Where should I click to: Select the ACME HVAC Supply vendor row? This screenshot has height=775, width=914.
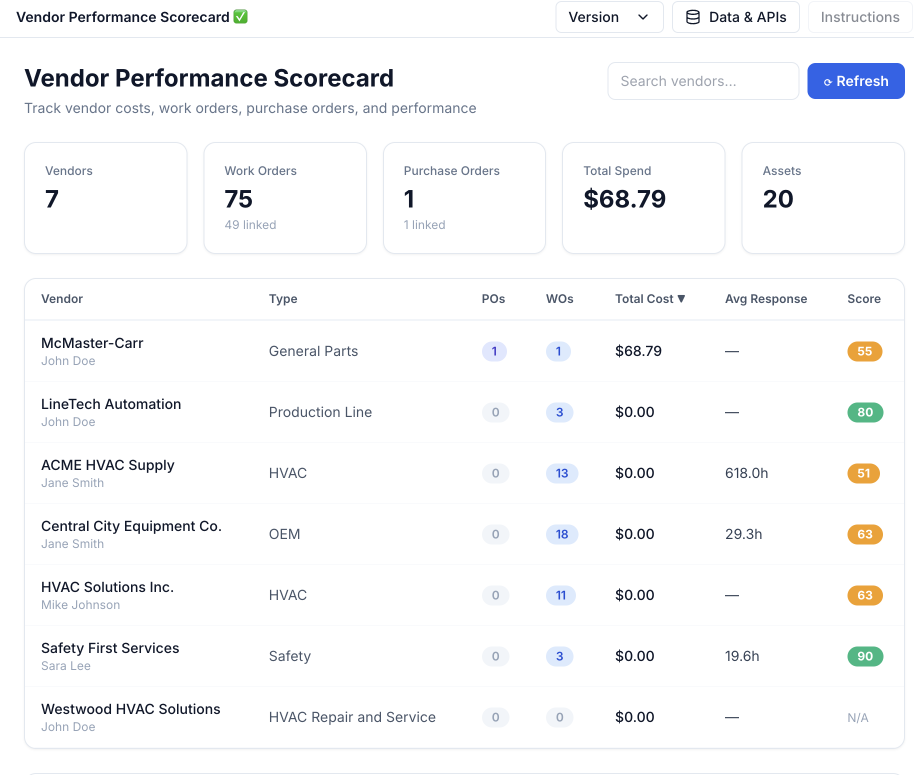[108, 465]
